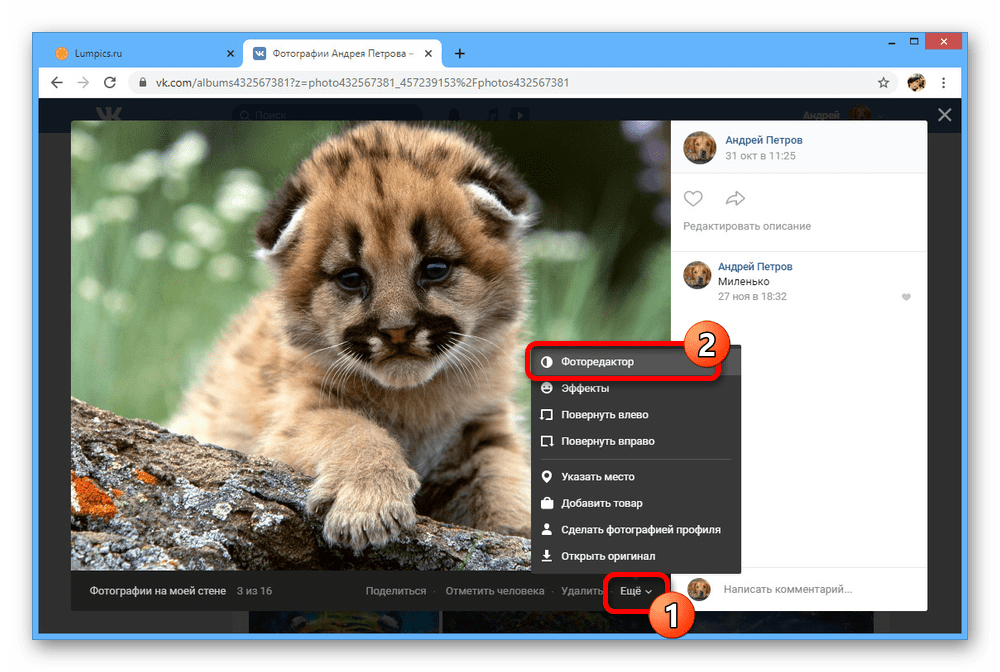Close the photo viewer with X
This screenshot has width=1000, height=672.
coord(944,116)
